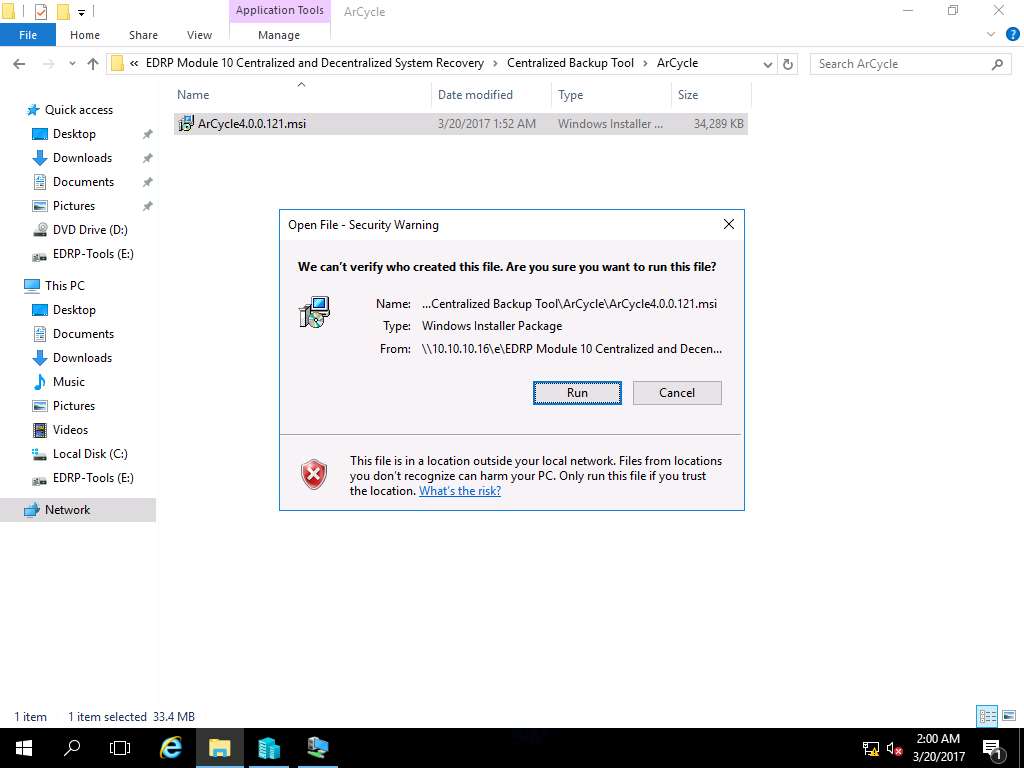1024x768 pixels.
Task: Open Documents under Quick access
Action: click(x=83, y=182)
